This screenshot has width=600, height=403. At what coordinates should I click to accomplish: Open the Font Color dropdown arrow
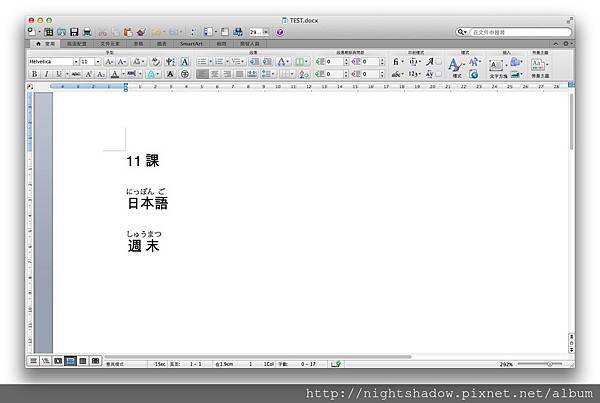[123, 74]
